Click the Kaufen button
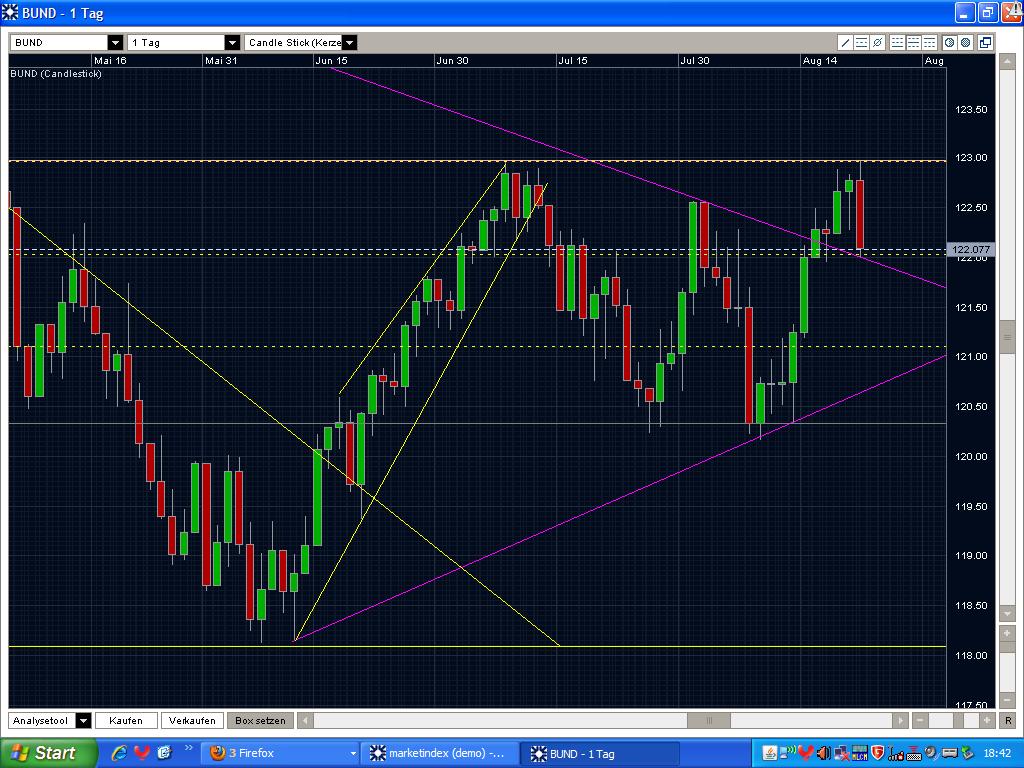Screen dimensions: 1024x768 click(126, 720)
